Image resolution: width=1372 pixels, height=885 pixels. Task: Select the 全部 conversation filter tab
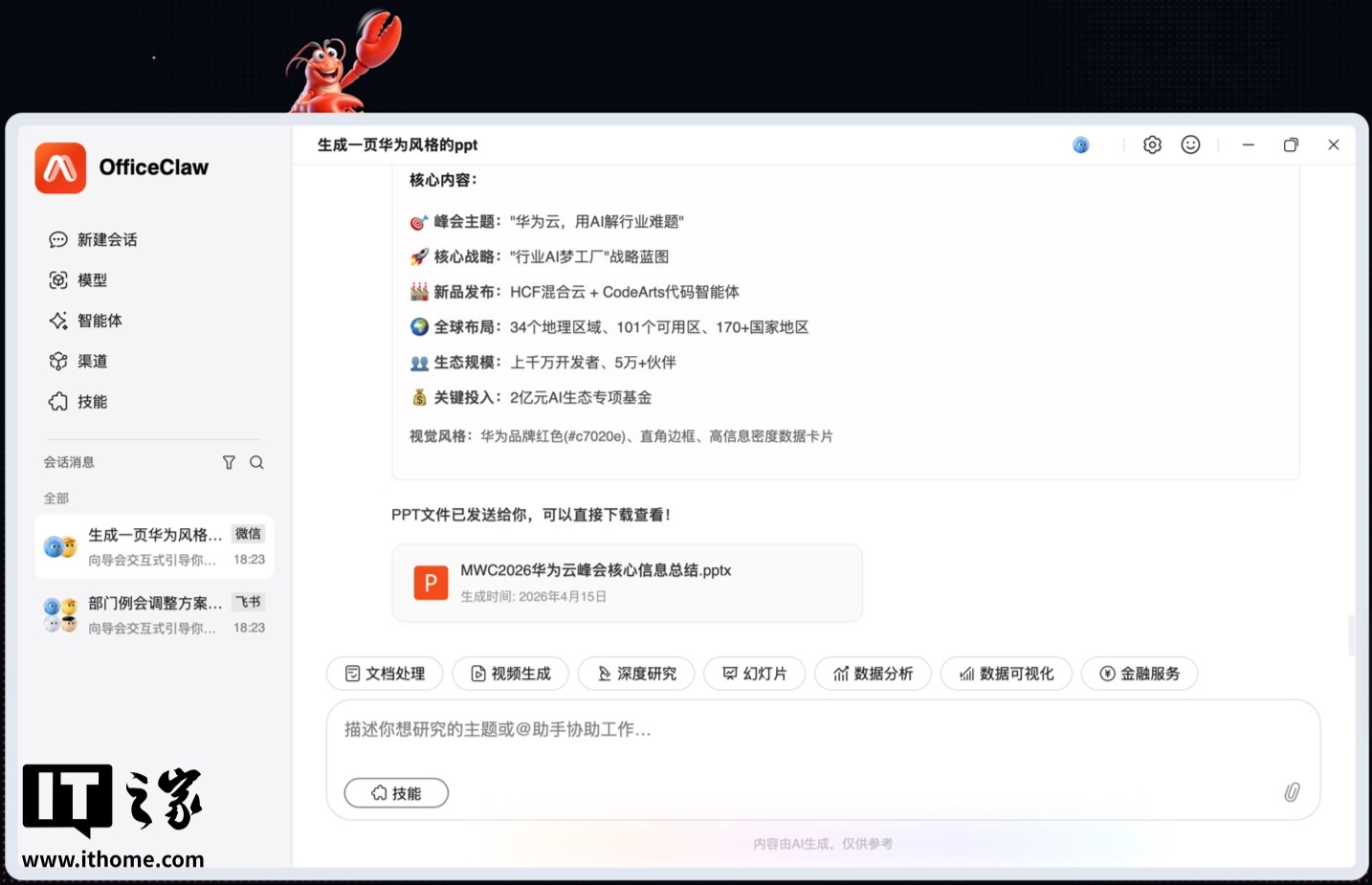tap(55, 498)
